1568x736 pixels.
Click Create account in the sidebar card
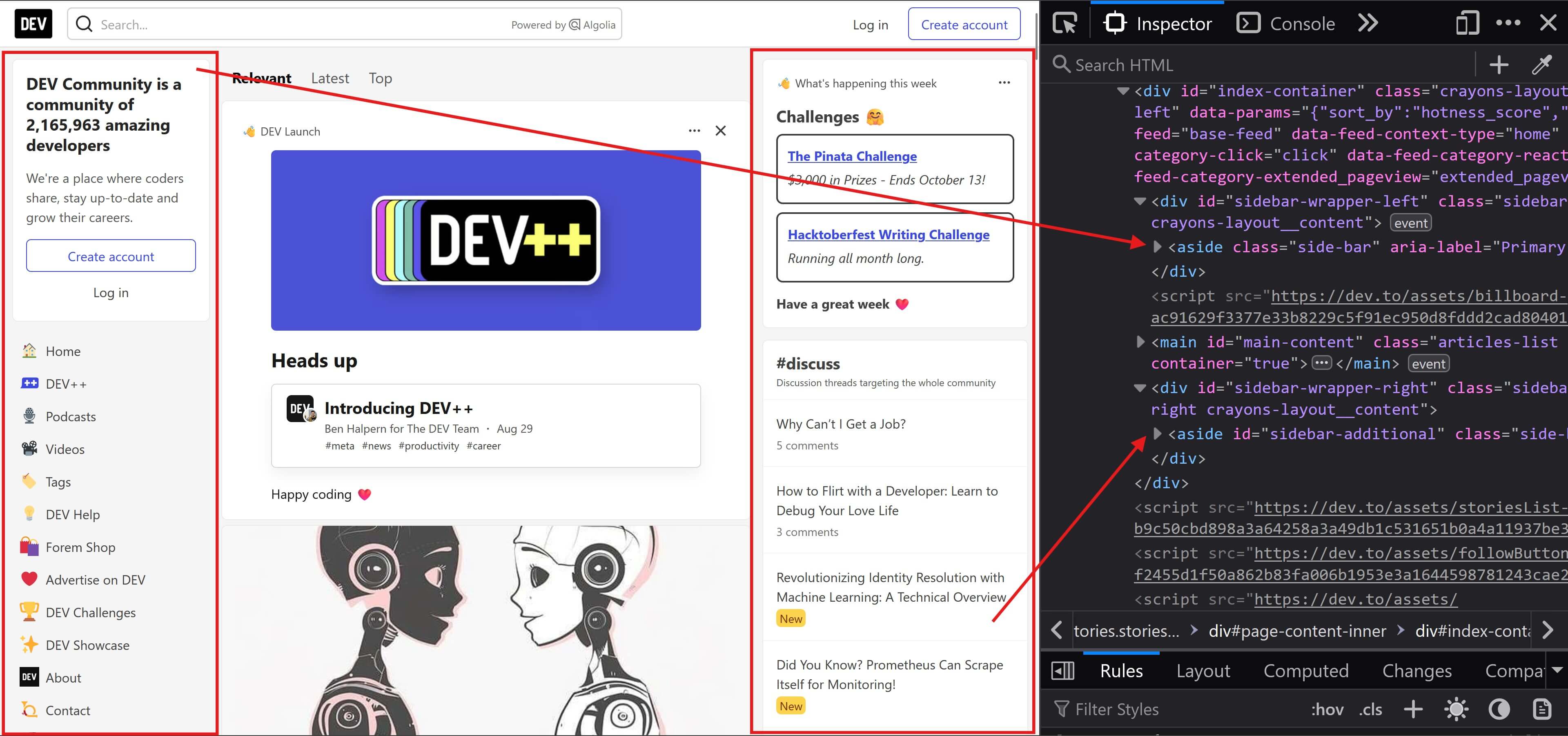pyautogui.click(x=111, y=256)
